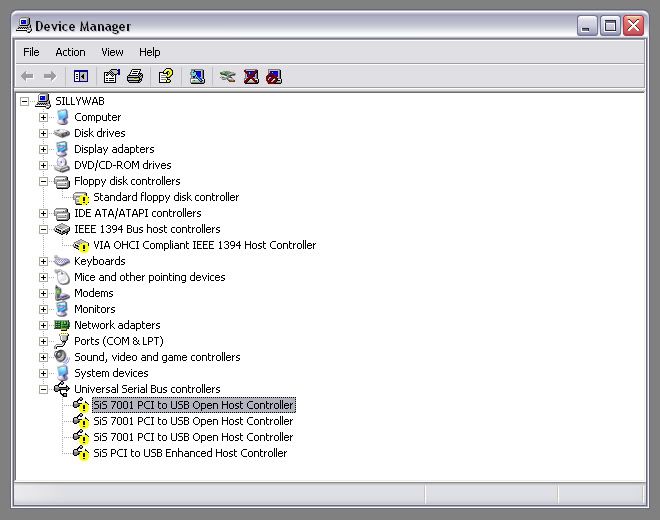Click Scan for hardware changes icon
The height and width of the screenshot is (520, 660).
[x=197, y=76]
